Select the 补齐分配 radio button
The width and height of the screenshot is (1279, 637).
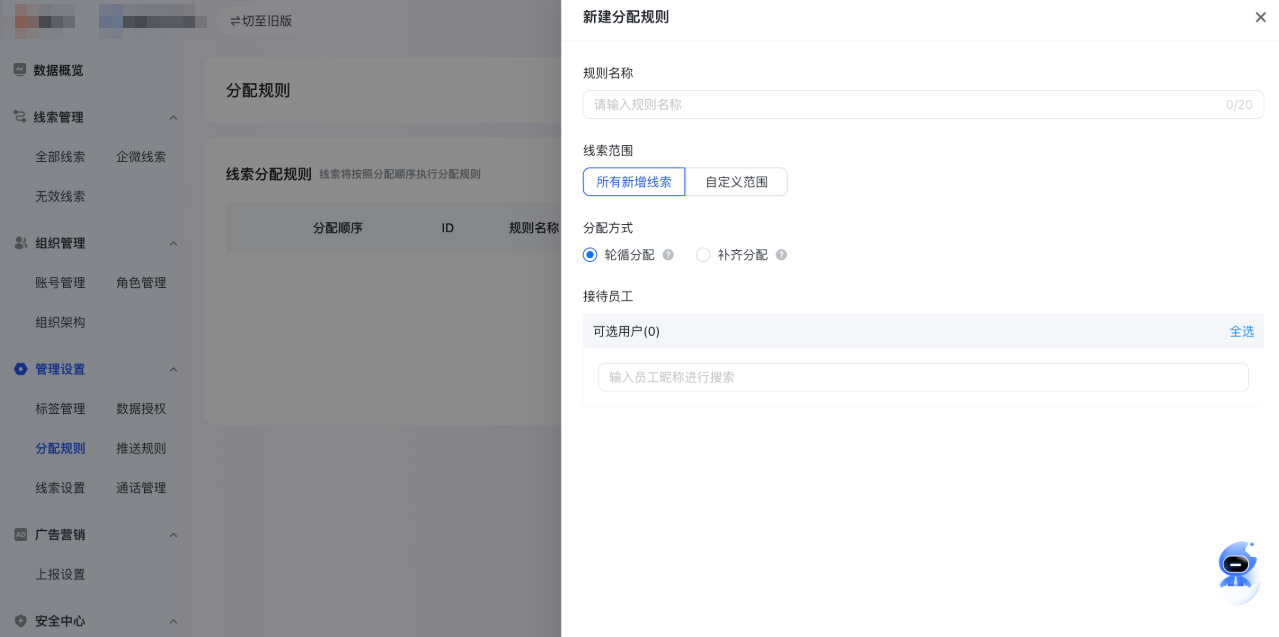click(x=703, y=255)
